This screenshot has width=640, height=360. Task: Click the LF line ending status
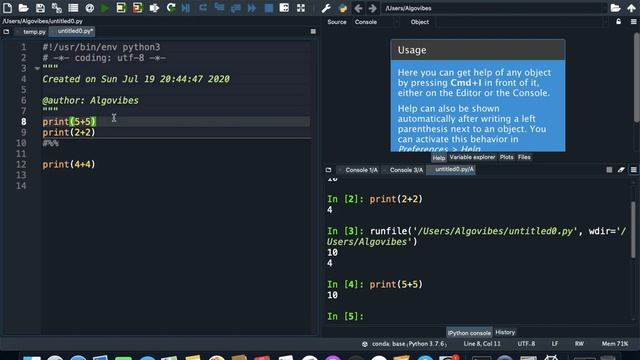pyautogui.click(x=555, y=344)
